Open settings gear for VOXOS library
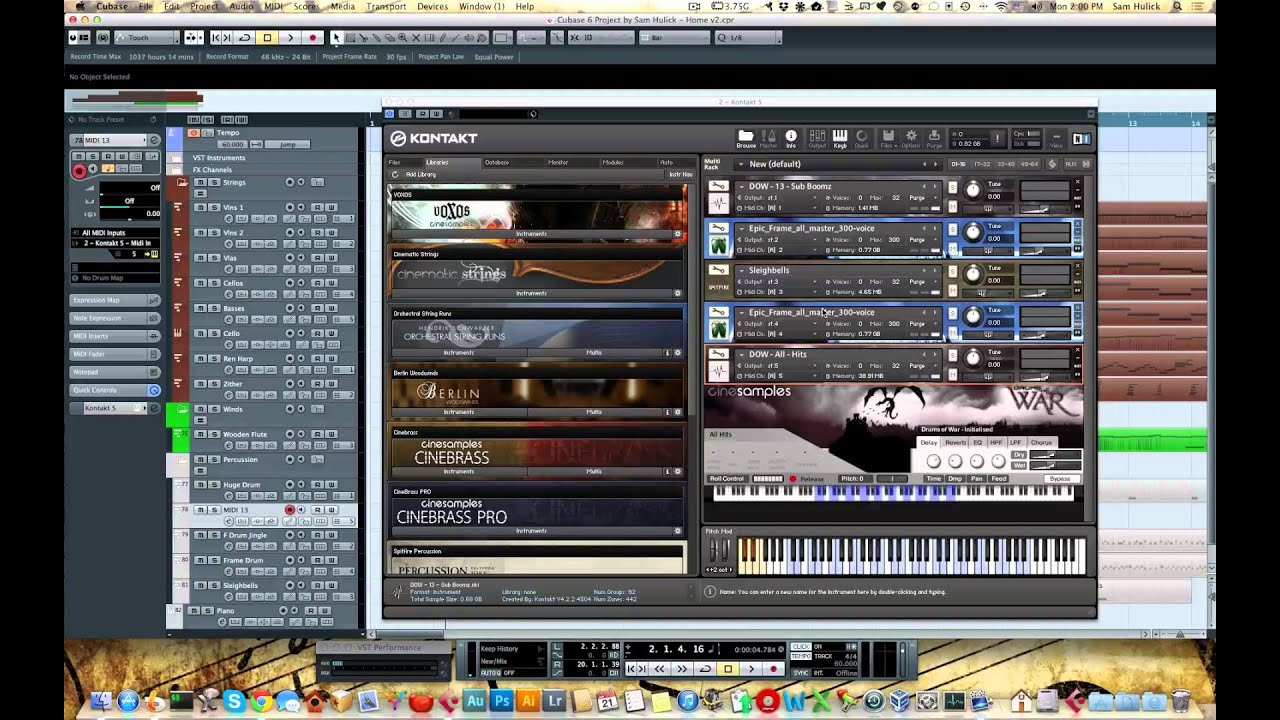 tap(677, 234)
